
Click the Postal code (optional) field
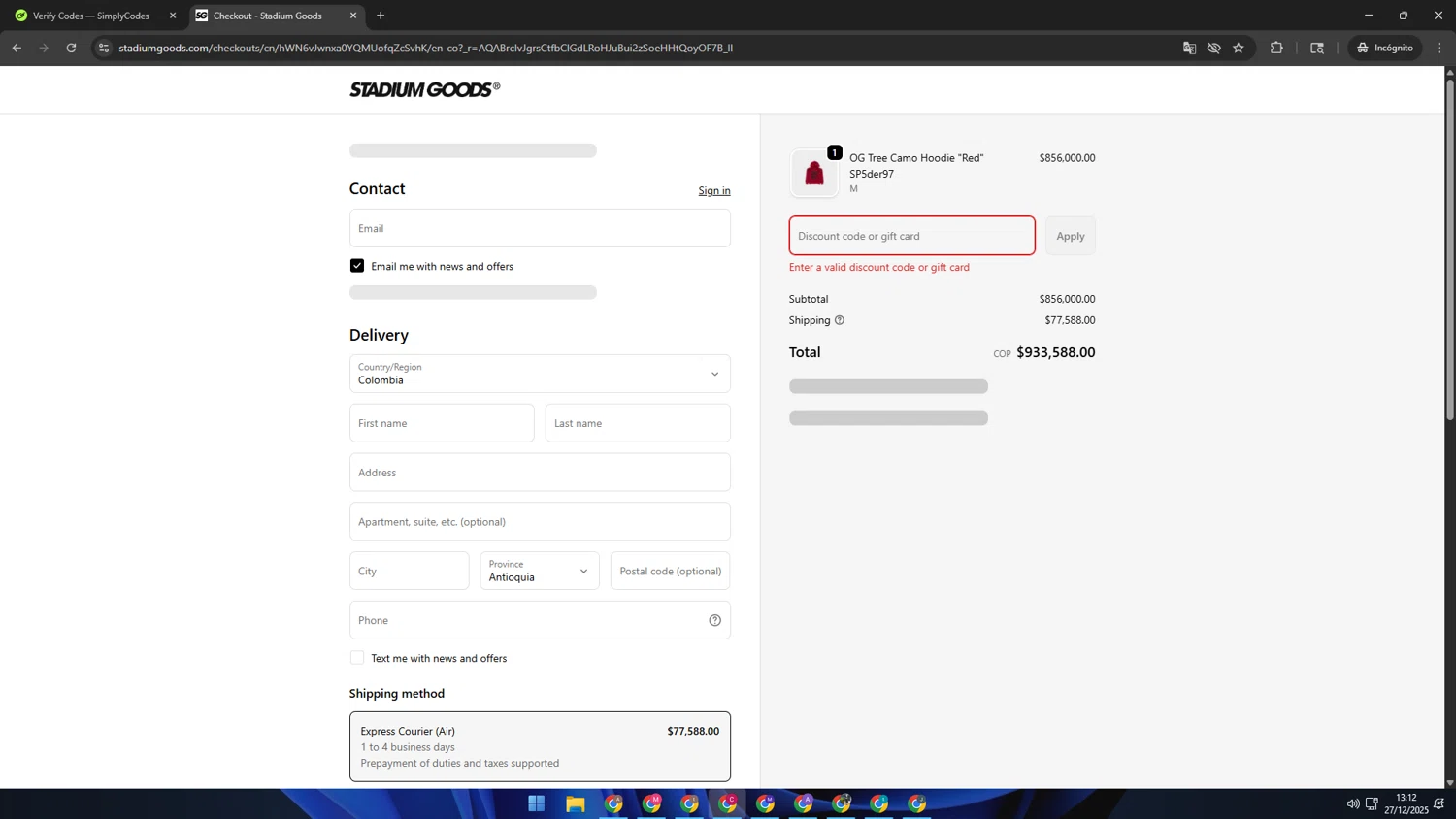click(671, 571)
